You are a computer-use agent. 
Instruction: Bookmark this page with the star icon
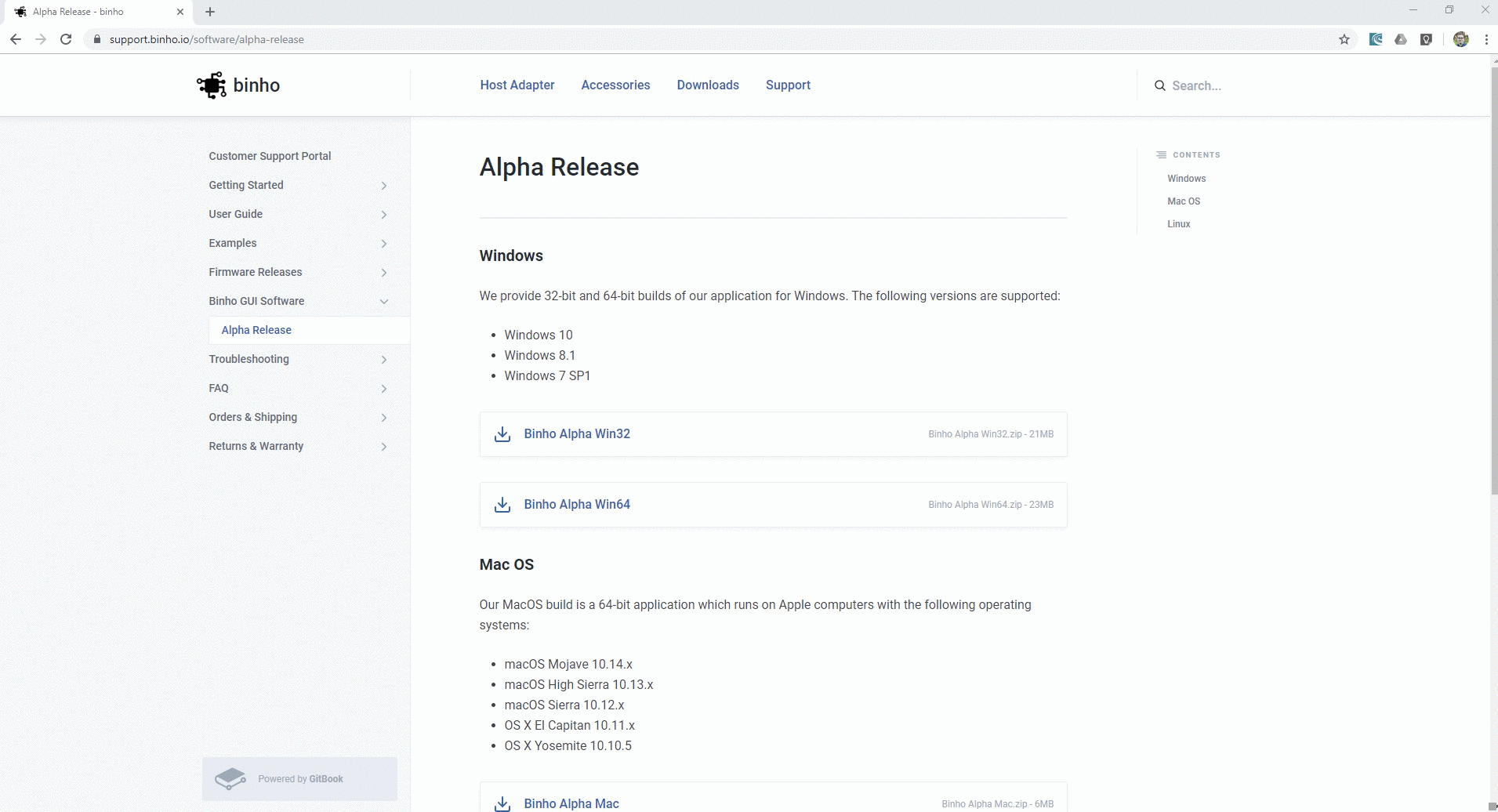[1344, 39]
